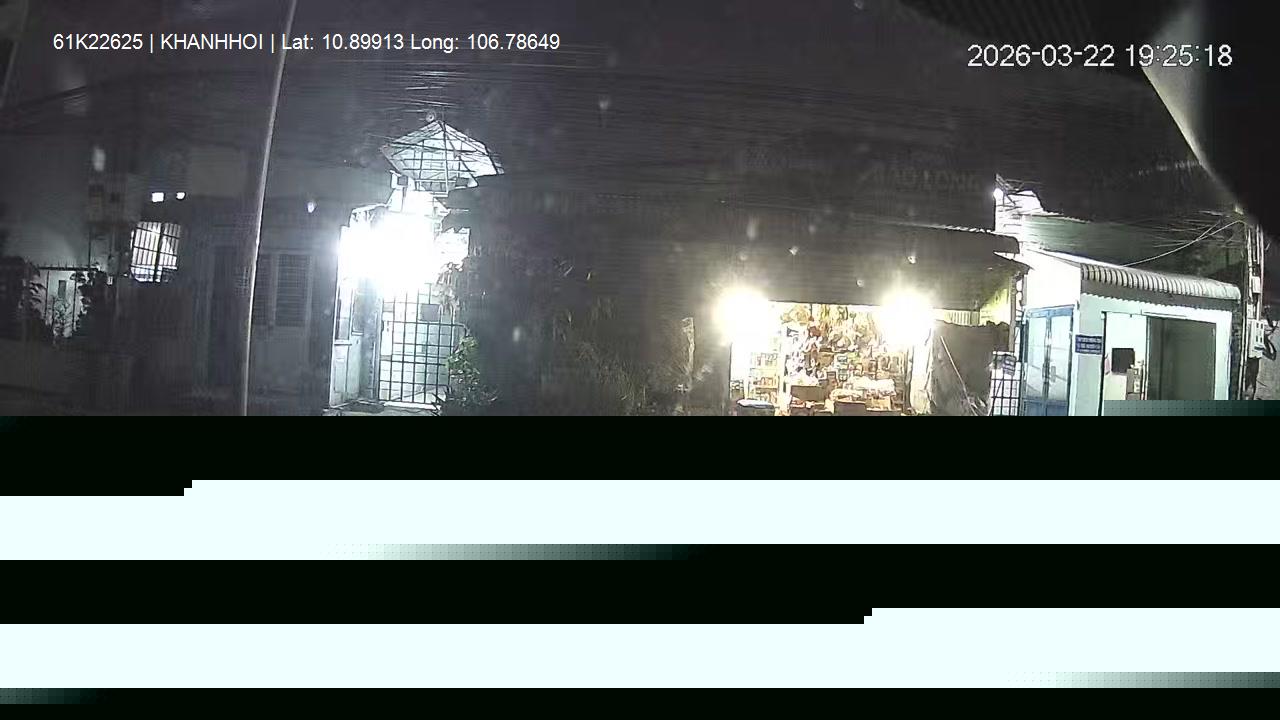
Task: Click the potted plant beside the lit gate
Action: [465, 375]
